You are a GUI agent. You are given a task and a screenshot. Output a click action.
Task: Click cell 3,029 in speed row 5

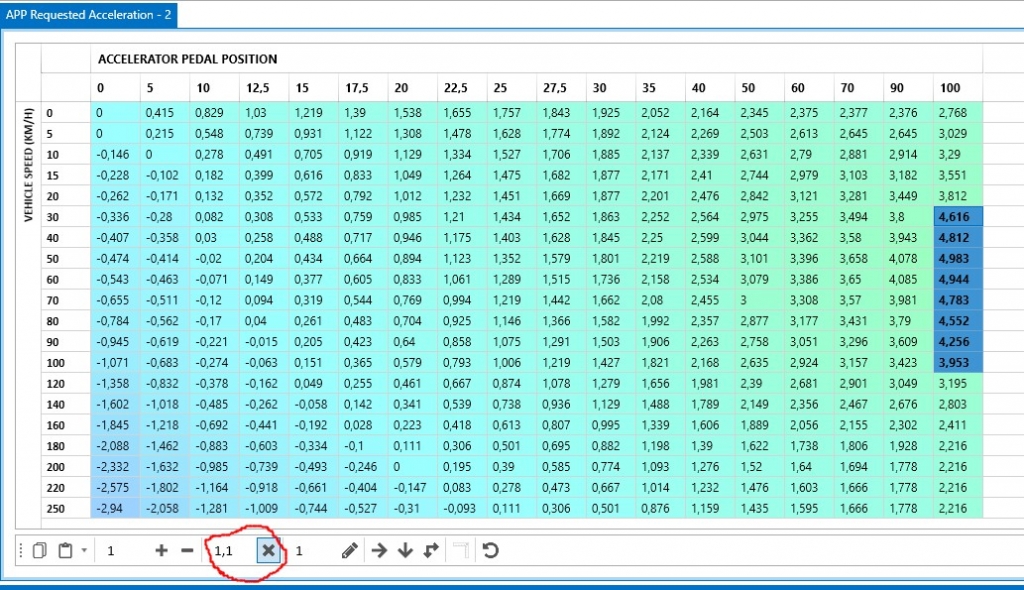(957, 133)
